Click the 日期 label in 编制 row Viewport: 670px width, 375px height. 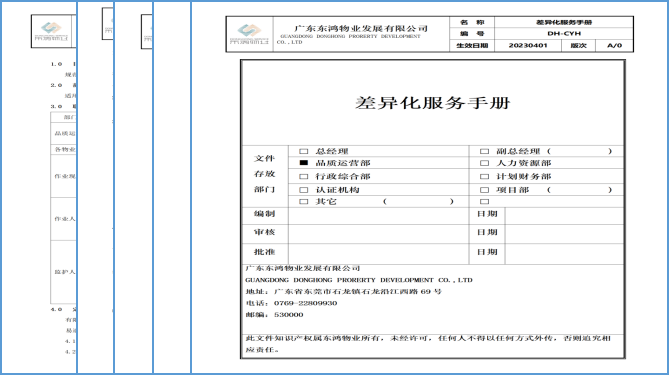tap(487, 214)
